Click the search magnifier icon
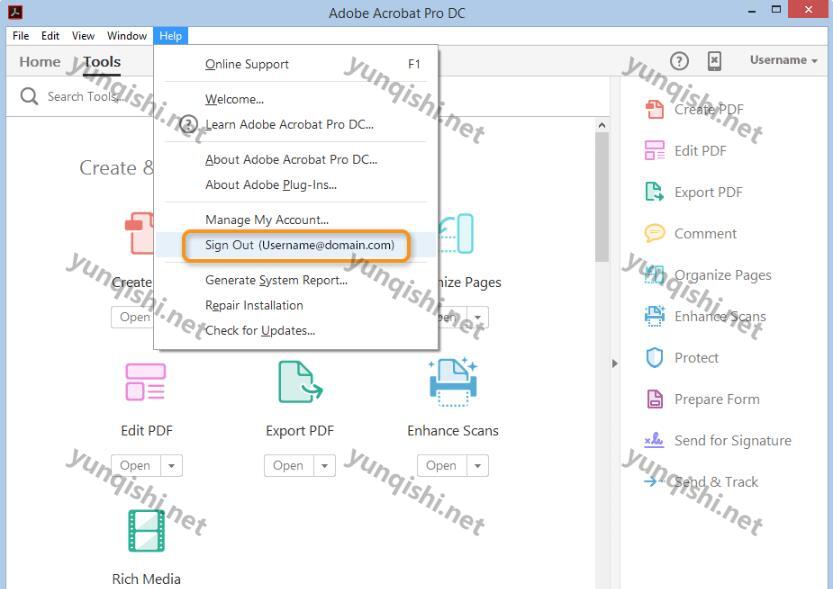This screenshot has width=833, height=589. 29,96
